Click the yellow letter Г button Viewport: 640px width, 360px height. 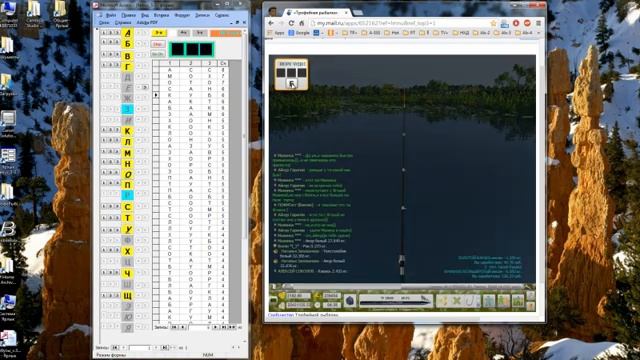(128, 67)
